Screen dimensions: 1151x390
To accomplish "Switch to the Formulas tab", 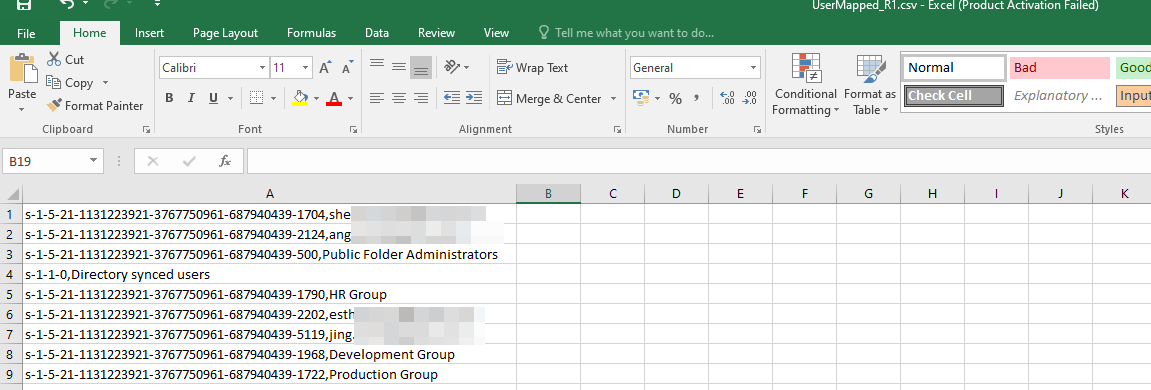I will point(311,33).
